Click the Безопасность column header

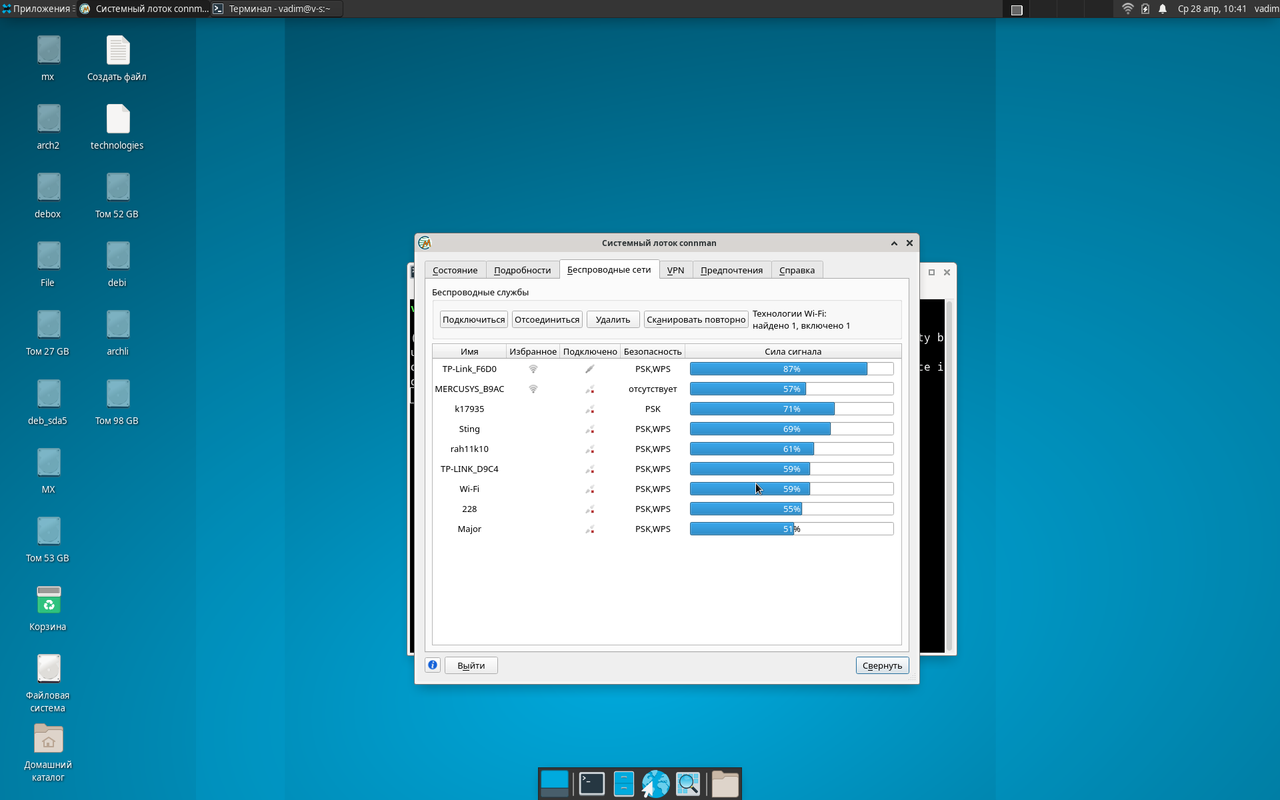click(x=652, y=351)
